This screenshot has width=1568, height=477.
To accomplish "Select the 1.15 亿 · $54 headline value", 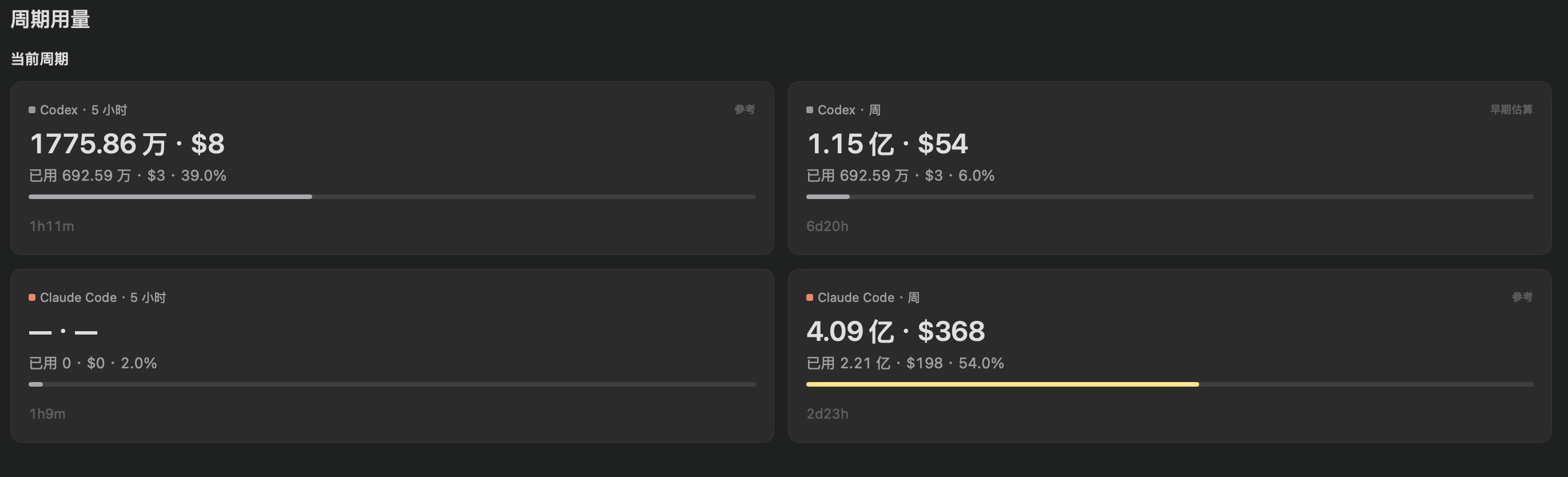I will pos(887,144).
